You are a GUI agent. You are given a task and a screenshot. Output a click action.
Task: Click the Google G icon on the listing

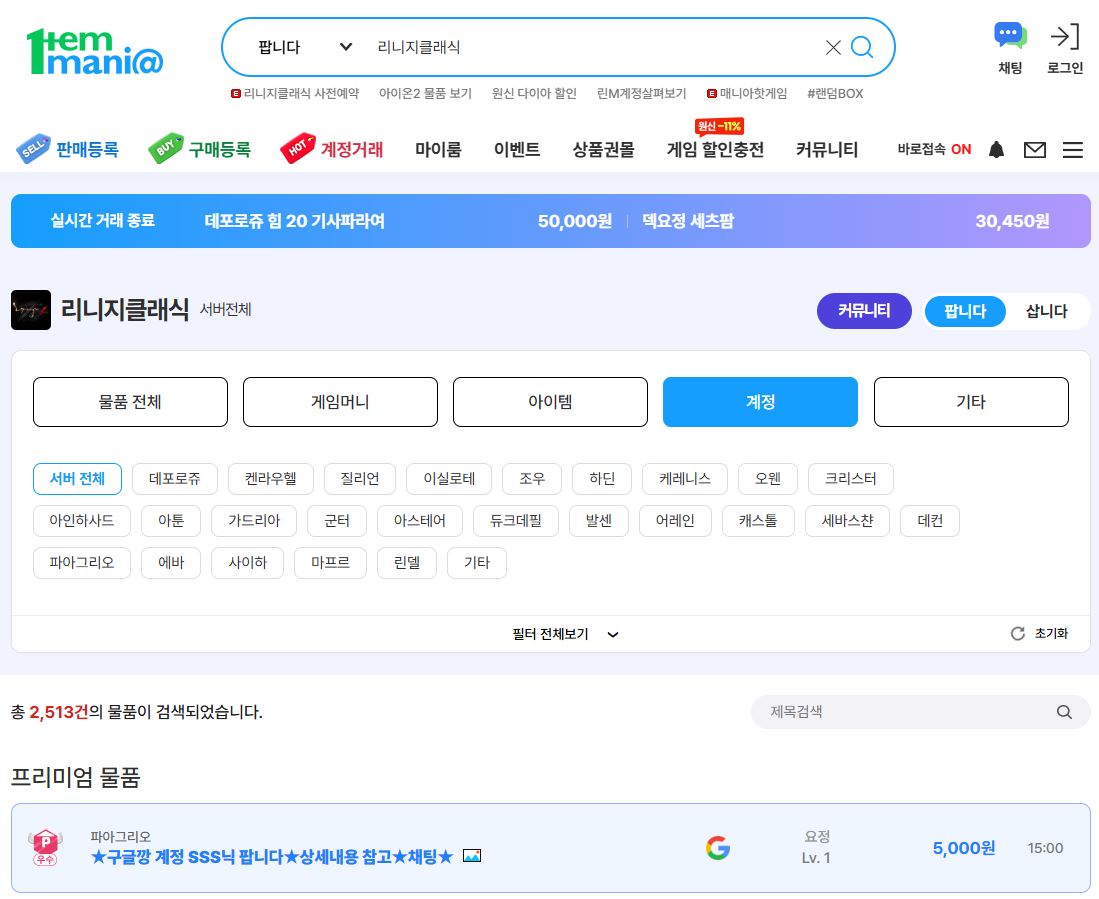click(718, 848)
